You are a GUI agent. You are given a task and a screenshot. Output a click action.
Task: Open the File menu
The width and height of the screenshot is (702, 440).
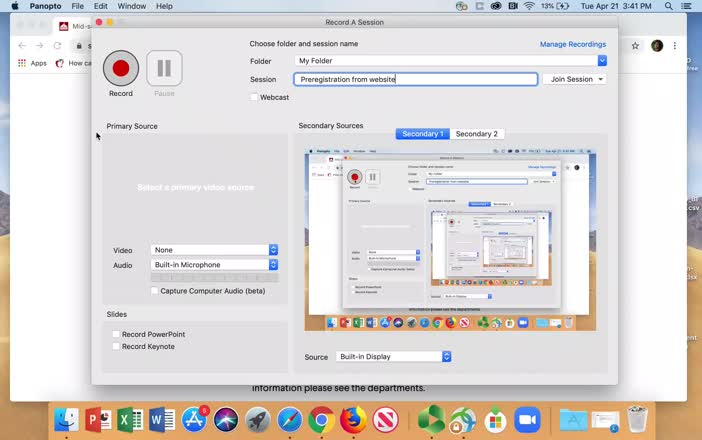[77, 6]
